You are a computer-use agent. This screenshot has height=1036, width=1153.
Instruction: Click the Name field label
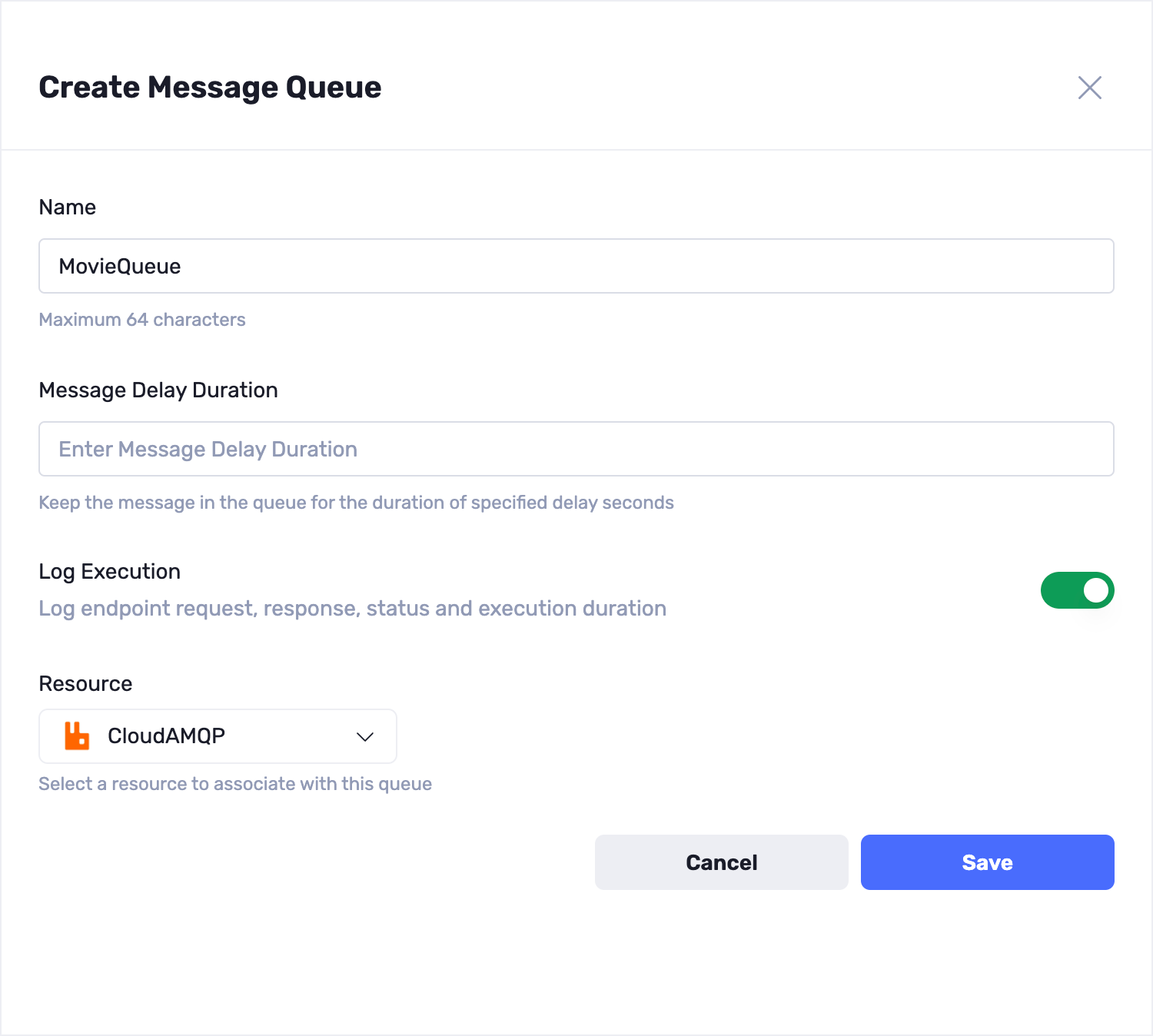coord(68,208)
